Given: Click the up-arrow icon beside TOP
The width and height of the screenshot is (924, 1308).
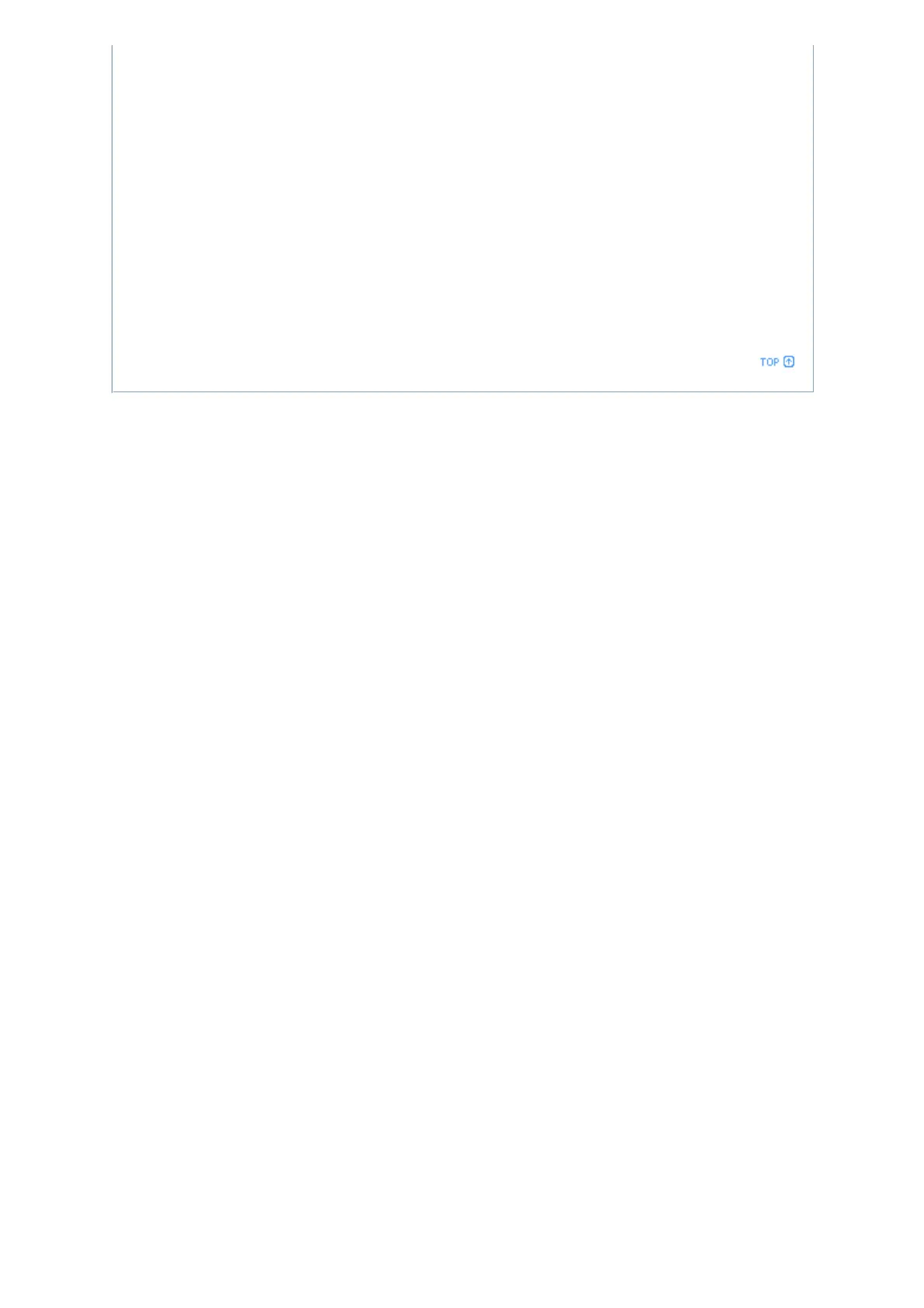Looking at the screenshot, I should 789,362.
